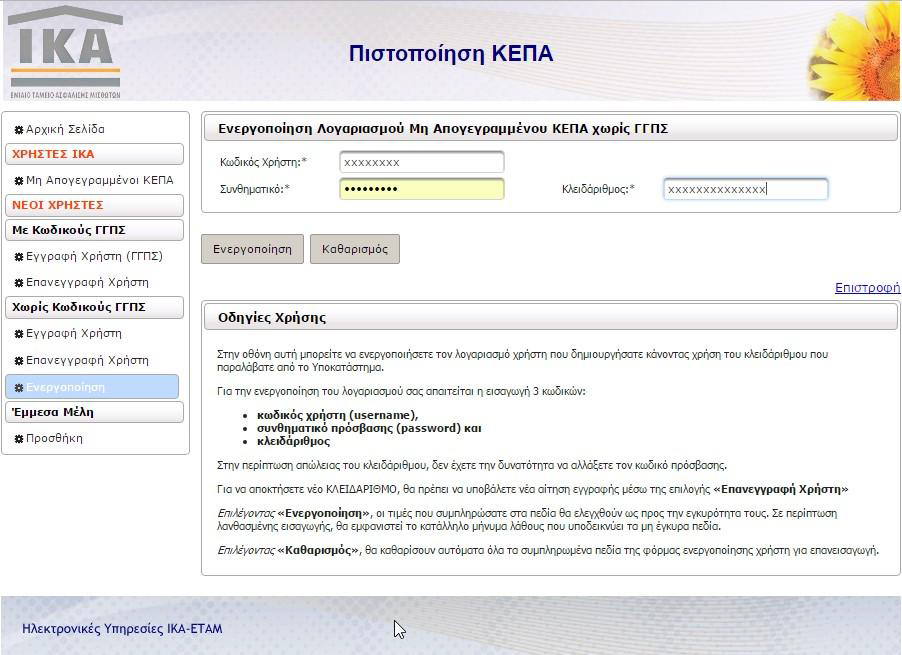Click gear icon of highlighted Ενεργοποίηση item

[19, 388]
